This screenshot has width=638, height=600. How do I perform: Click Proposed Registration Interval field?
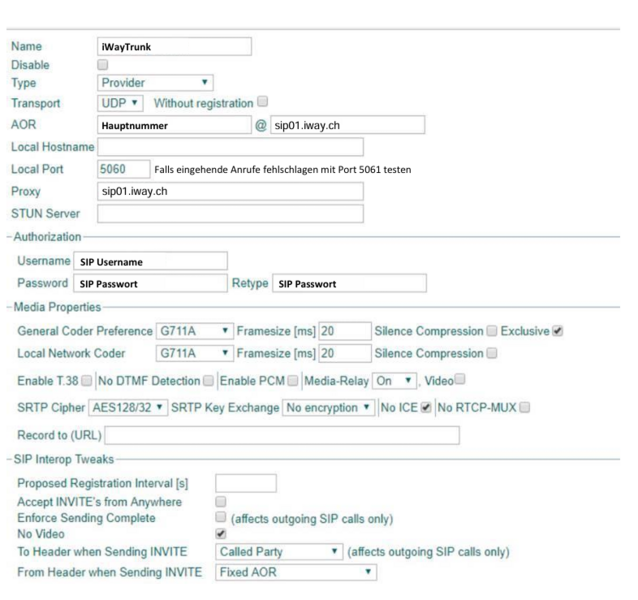tap(246, 483)
